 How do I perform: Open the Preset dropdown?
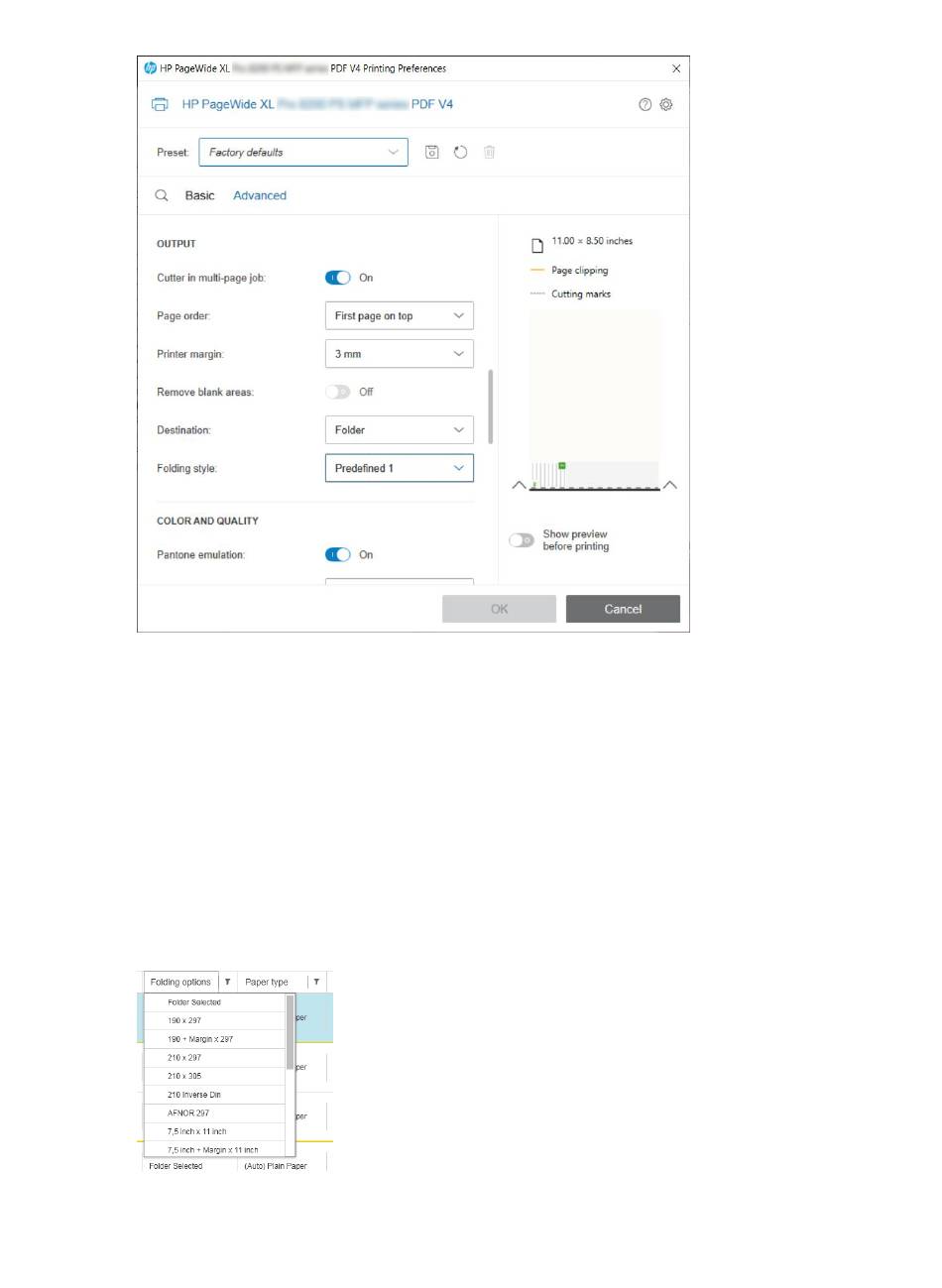303,152
